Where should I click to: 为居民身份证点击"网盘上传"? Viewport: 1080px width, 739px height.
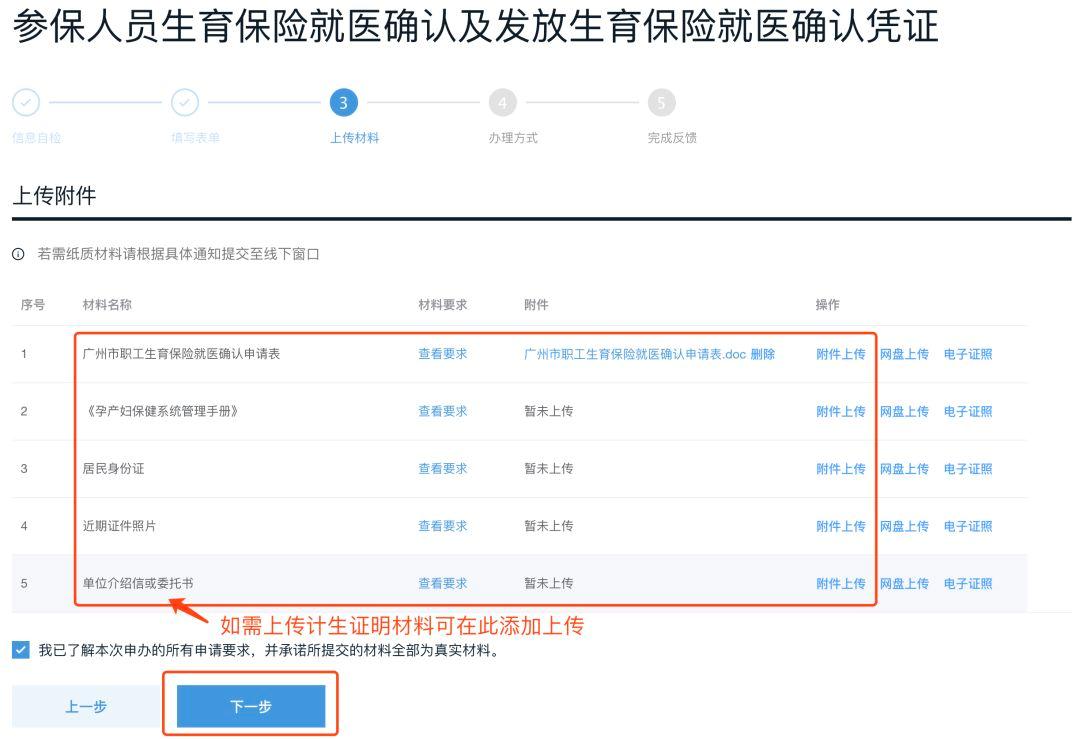coord(904,468)
